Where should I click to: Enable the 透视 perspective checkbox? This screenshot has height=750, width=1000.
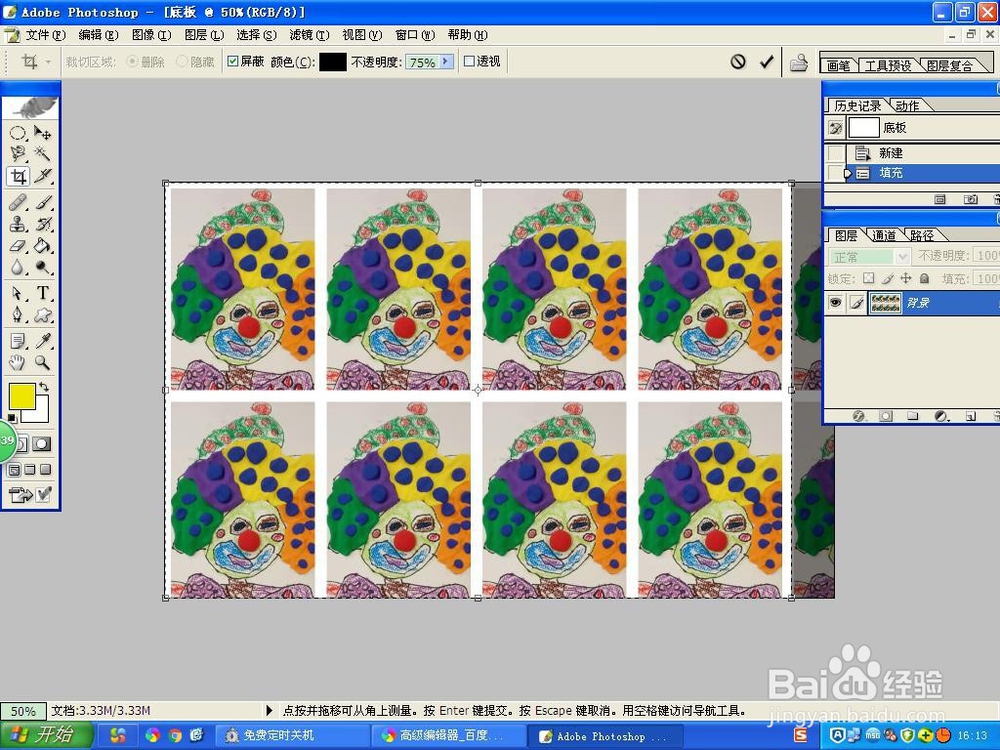(469, 61)
